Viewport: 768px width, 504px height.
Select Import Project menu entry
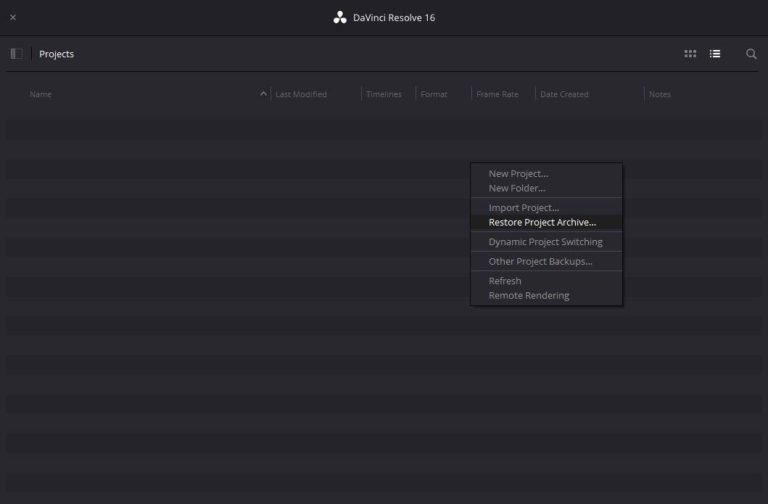pyautogui.click(x=523, y=208)
